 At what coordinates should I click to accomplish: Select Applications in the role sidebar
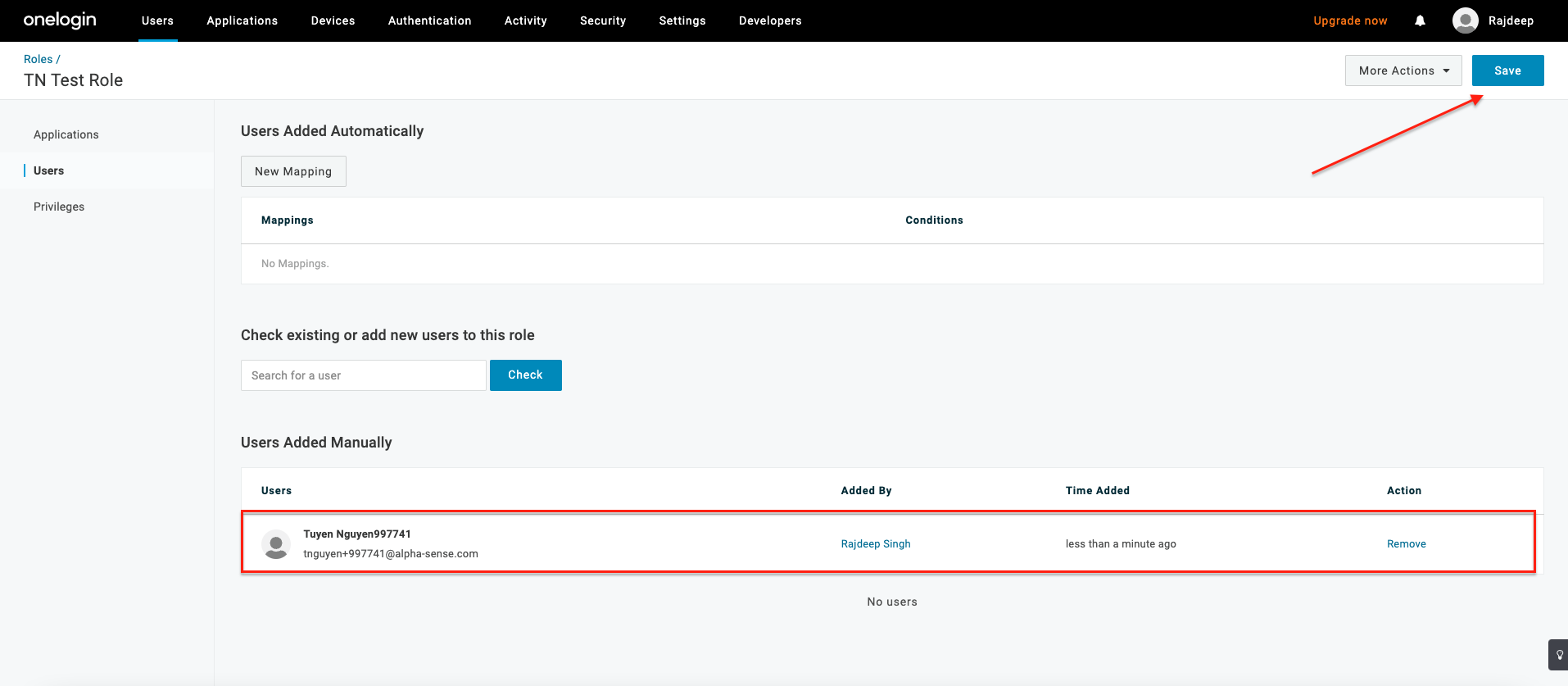(66, 134)
